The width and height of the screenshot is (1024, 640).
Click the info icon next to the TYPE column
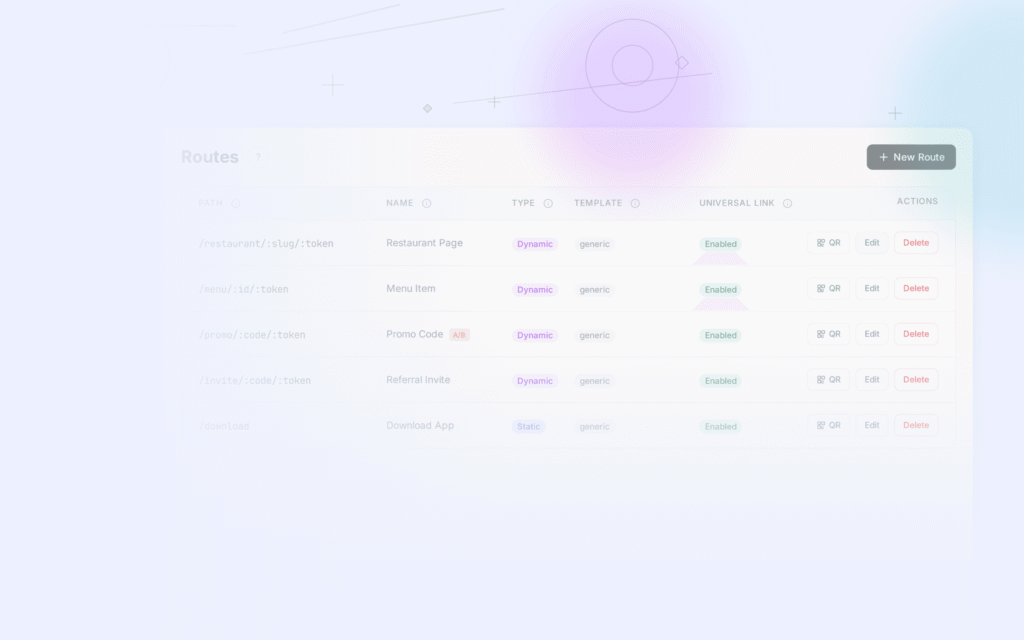pyautogui.click(x=548, y=203)
